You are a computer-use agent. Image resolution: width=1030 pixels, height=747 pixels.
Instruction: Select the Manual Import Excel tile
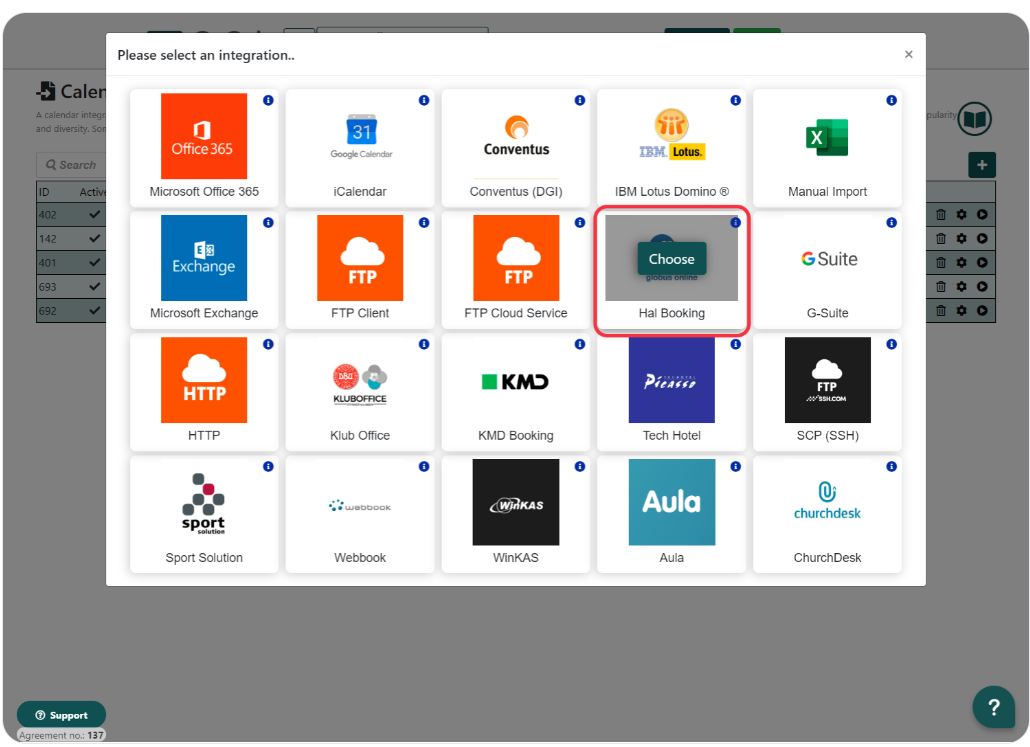[827, 148]
